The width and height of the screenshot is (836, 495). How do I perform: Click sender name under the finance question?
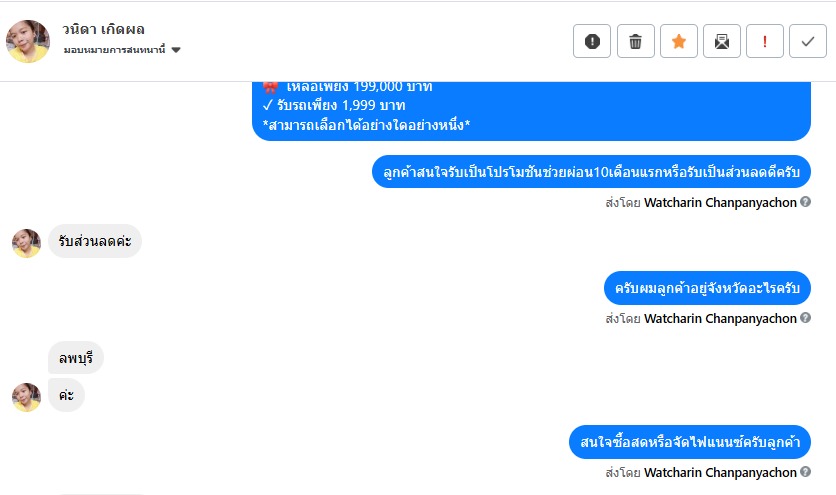(x=720, y=473)
